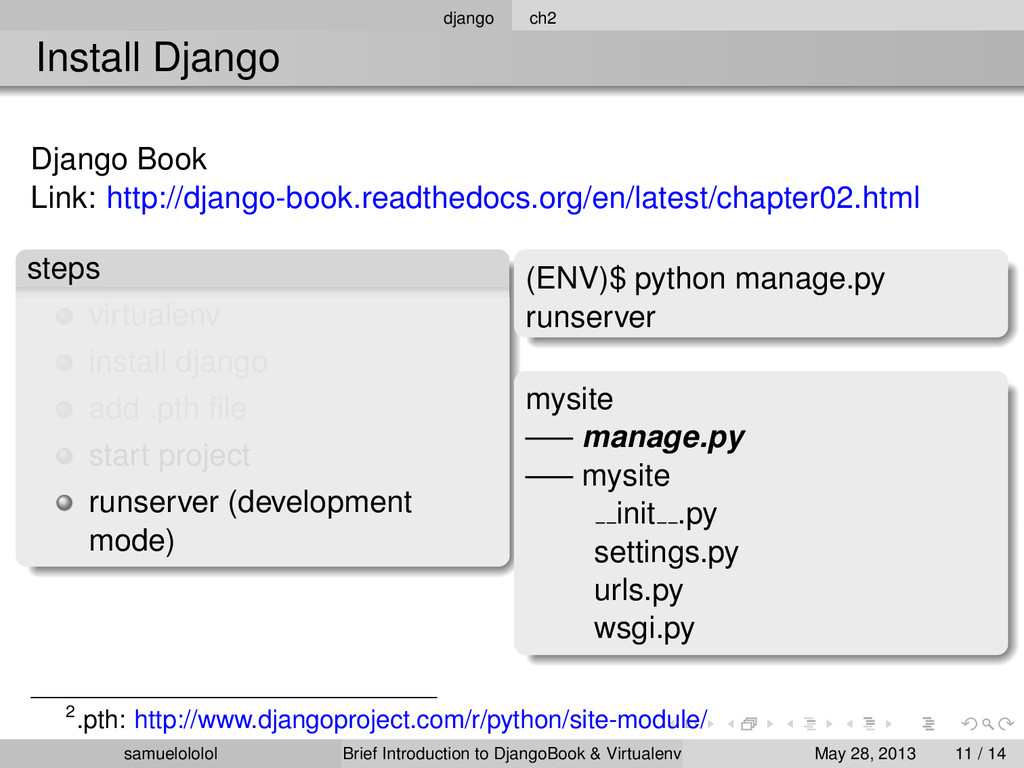Click the presentation title in footer
This screenshot has width=1024, height=768.
511,754
